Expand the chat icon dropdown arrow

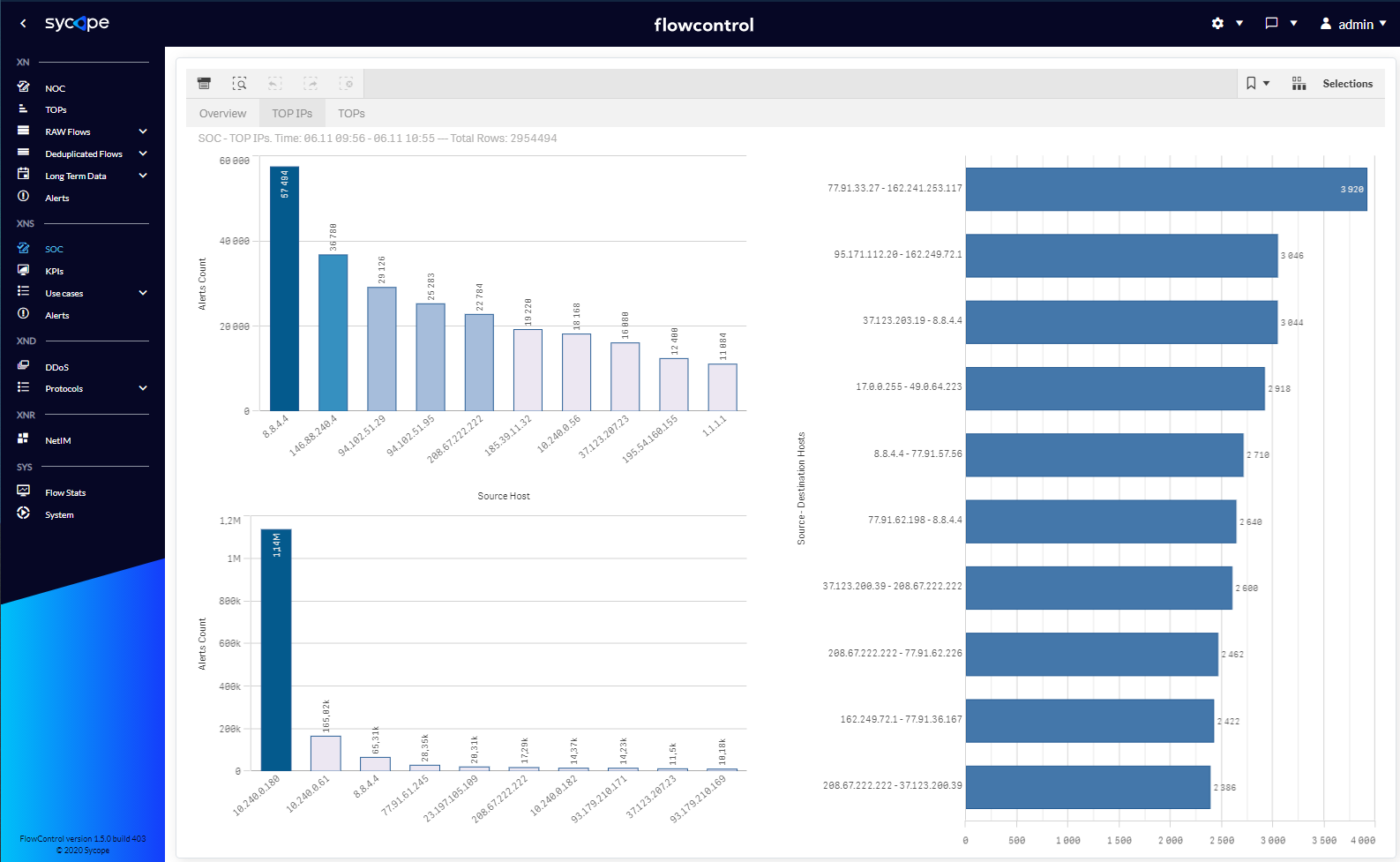click(1293, 24)
